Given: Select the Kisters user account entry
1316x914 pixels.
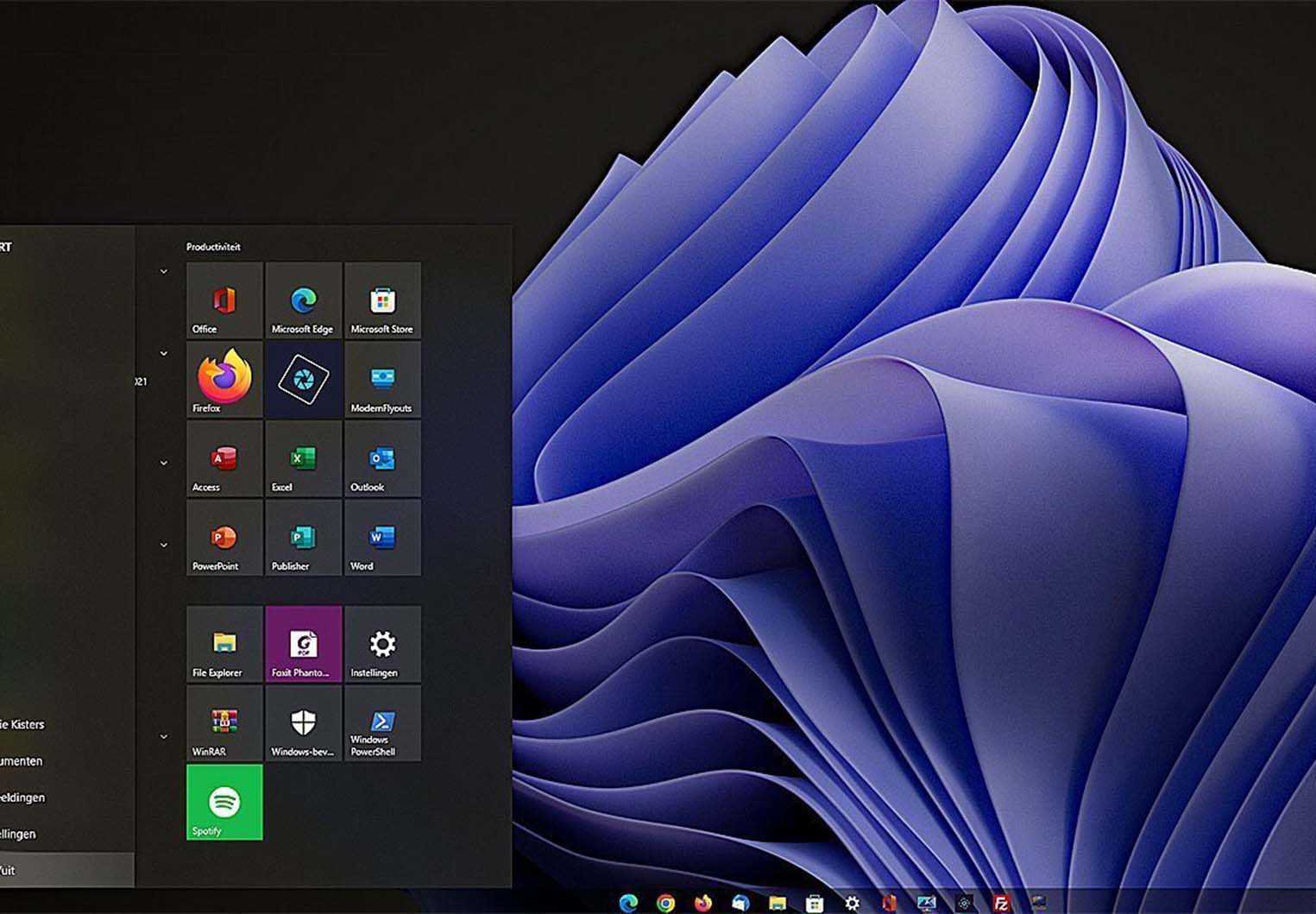Looking at the screenshot, I should click(22, 724).
